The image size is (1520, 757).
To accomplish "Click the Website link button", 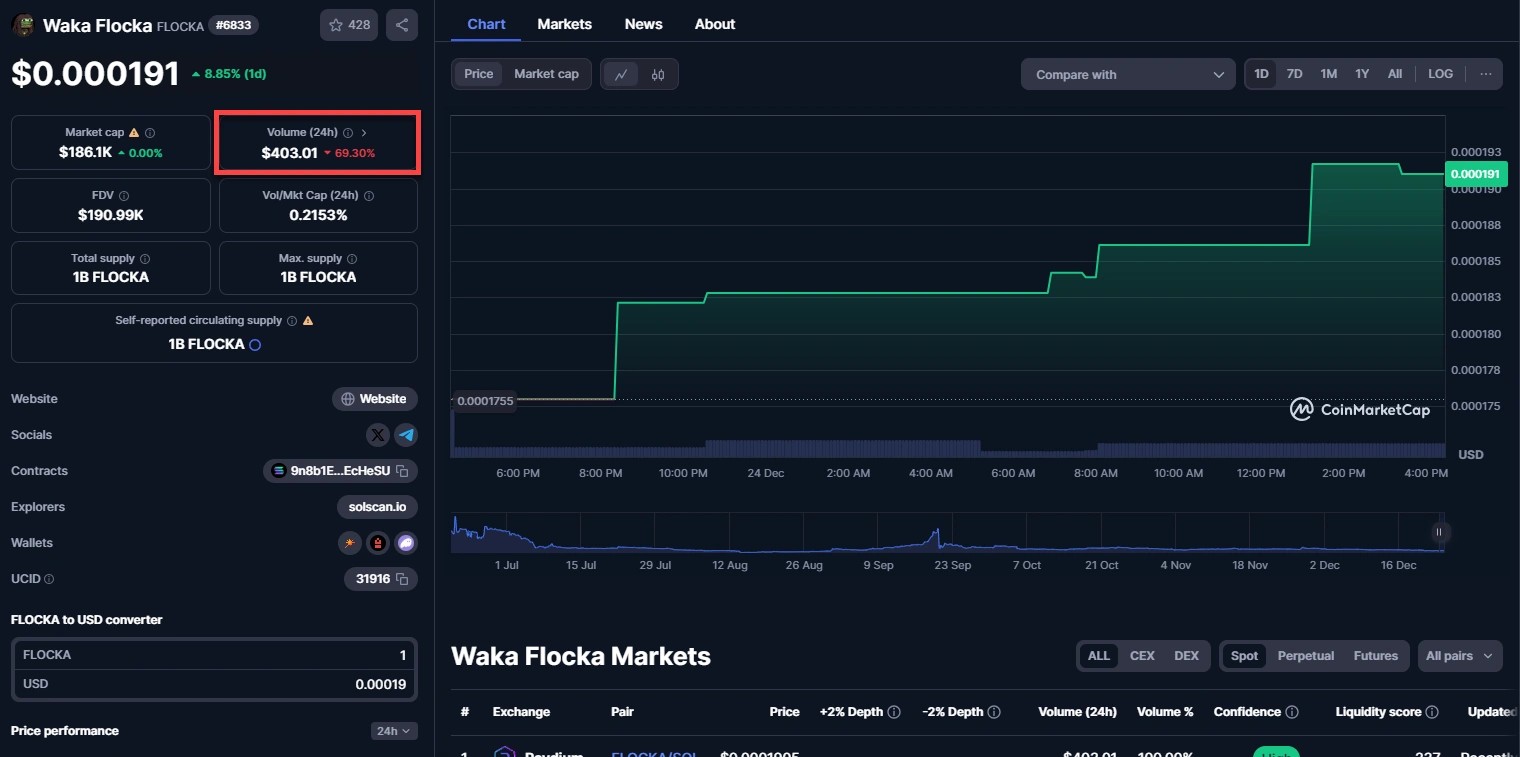I will (x=374, y=399).
